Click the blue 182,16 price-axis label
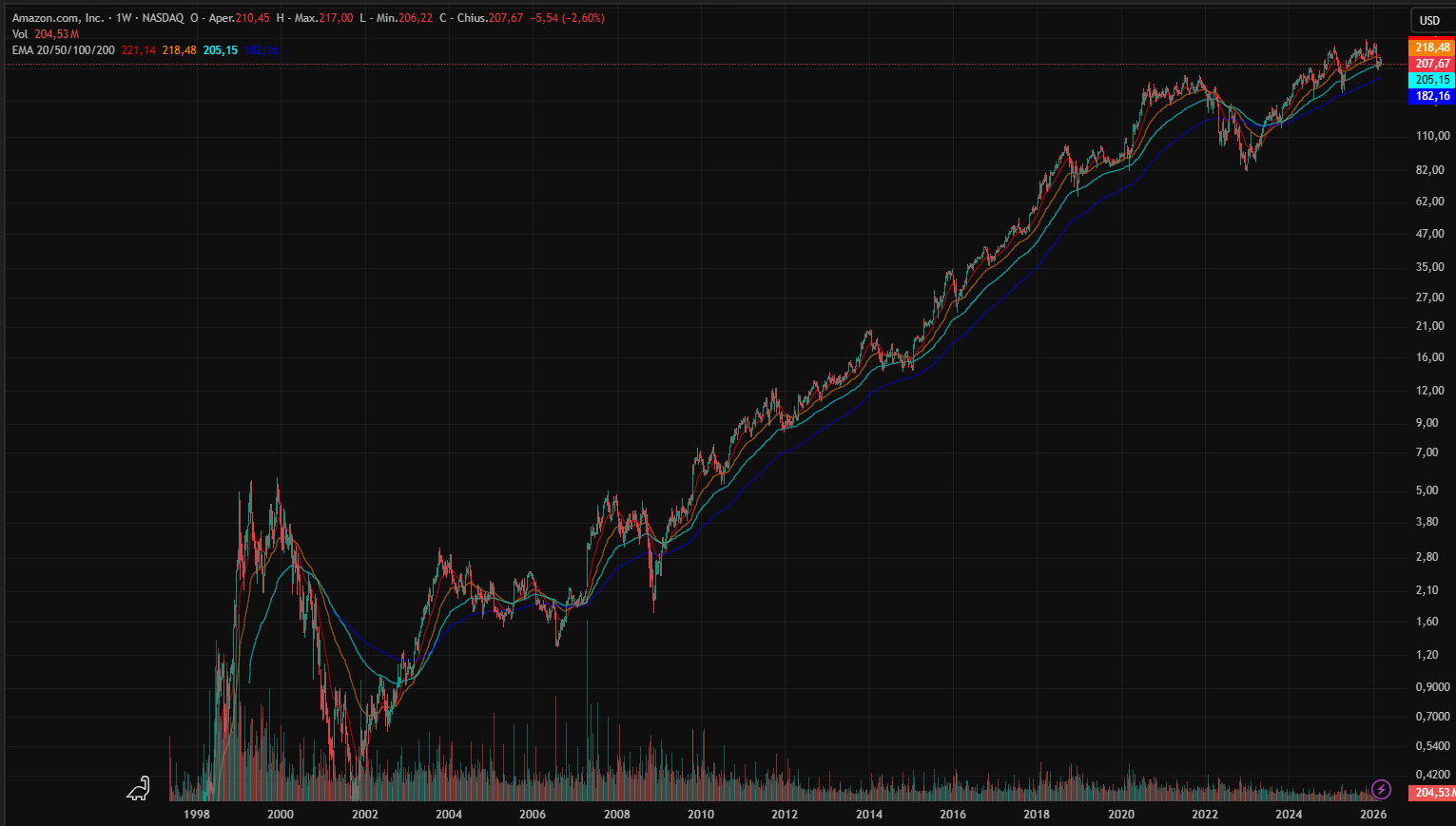 [x=1431, y=96]
